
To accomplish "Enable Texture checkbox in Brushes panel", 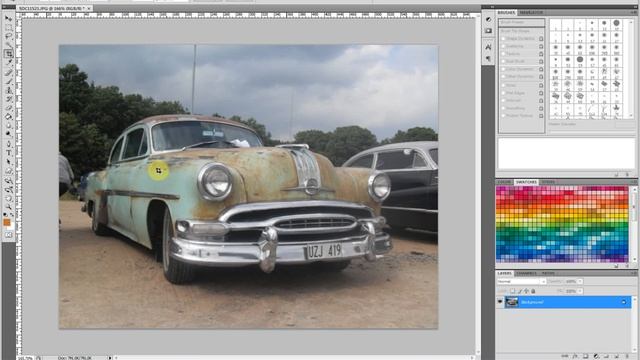I will coord(503,54).
